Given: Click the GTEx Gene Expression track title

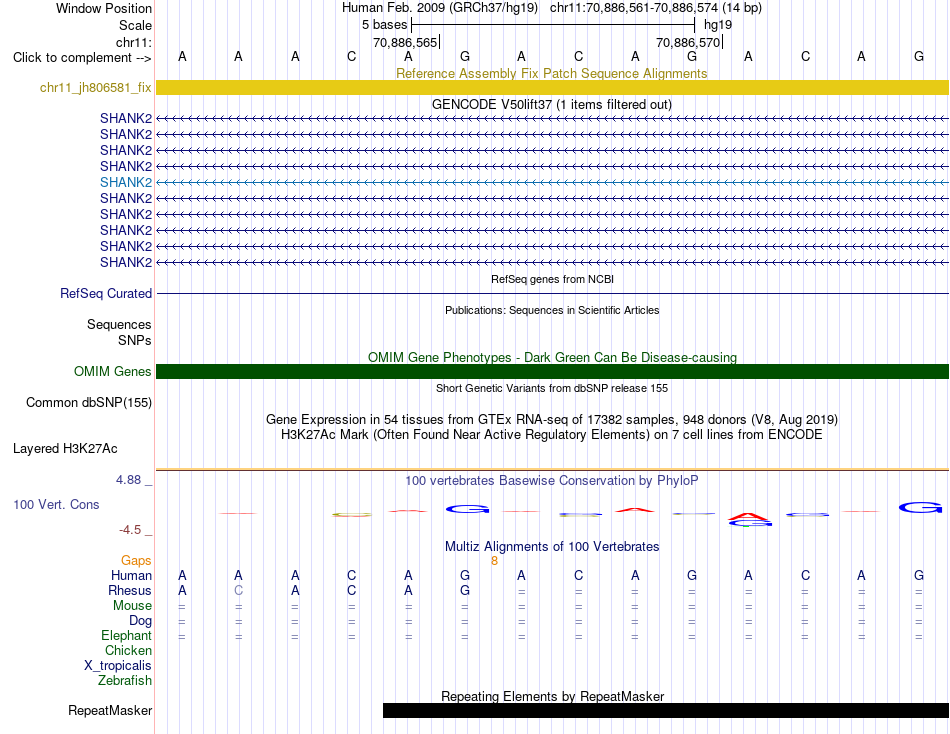Looking at the screenshot, I should (x=551, y=419).
